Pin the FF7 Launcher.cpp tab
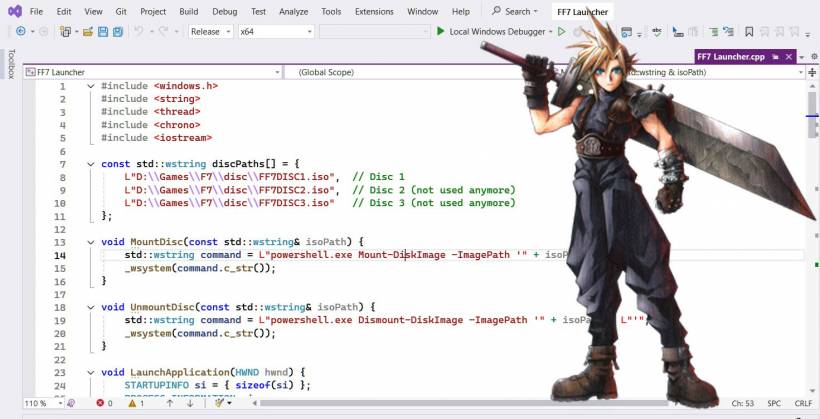Viewport: 820px width, 419px height. 775,56
